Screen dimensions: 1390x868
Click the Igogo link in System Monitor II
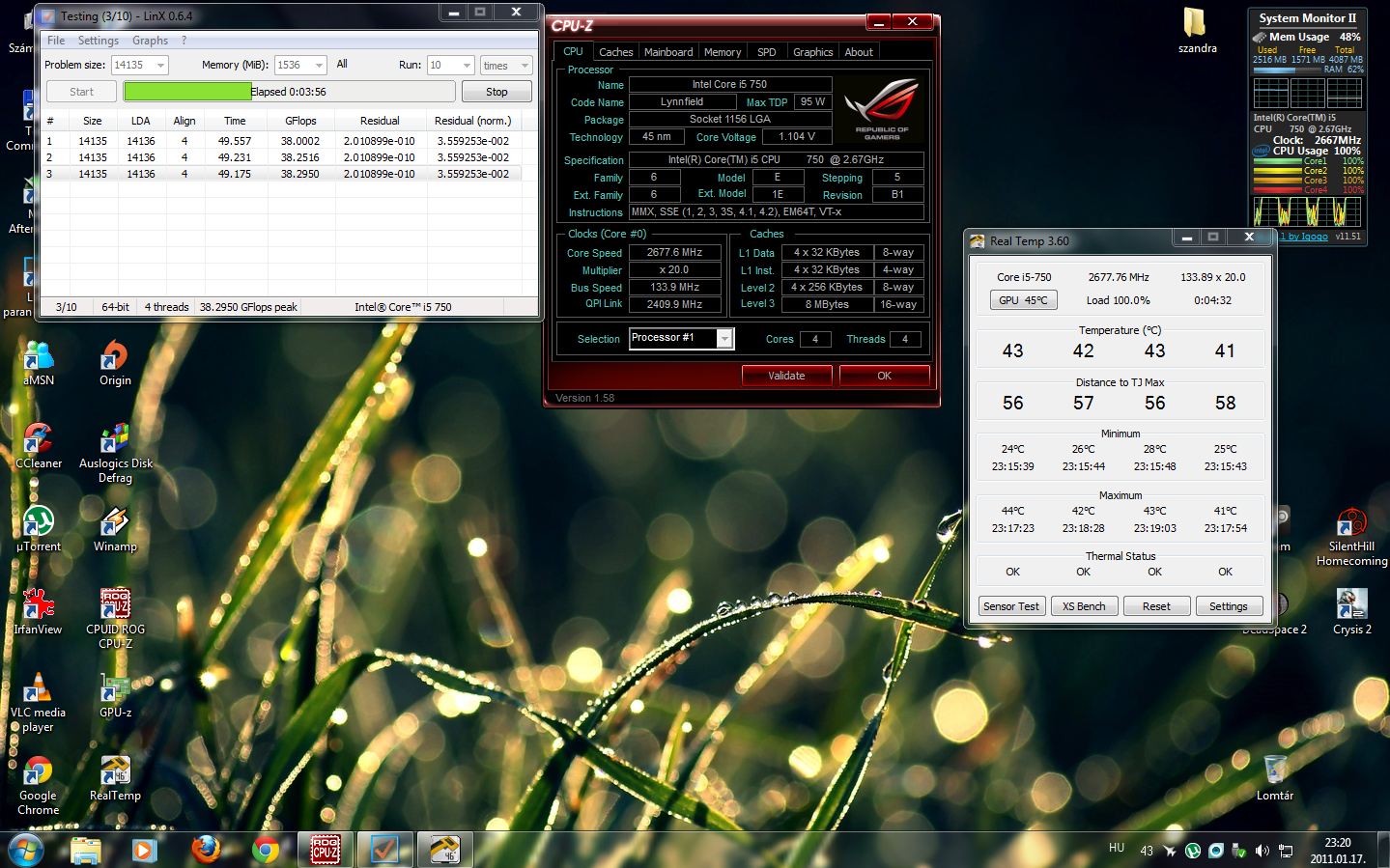(1304, 236)
